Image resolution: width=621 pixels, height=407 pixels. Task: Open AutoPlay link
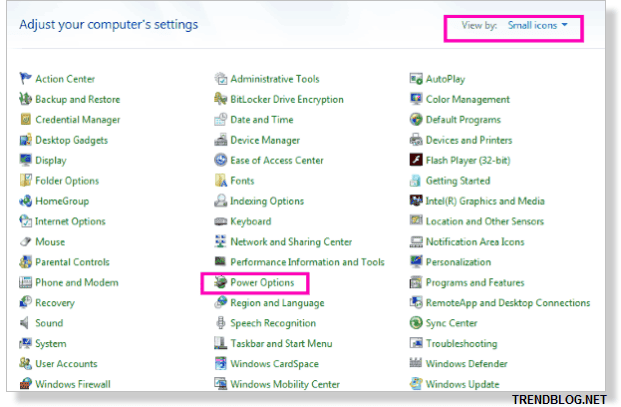click(x=446, y=79)
